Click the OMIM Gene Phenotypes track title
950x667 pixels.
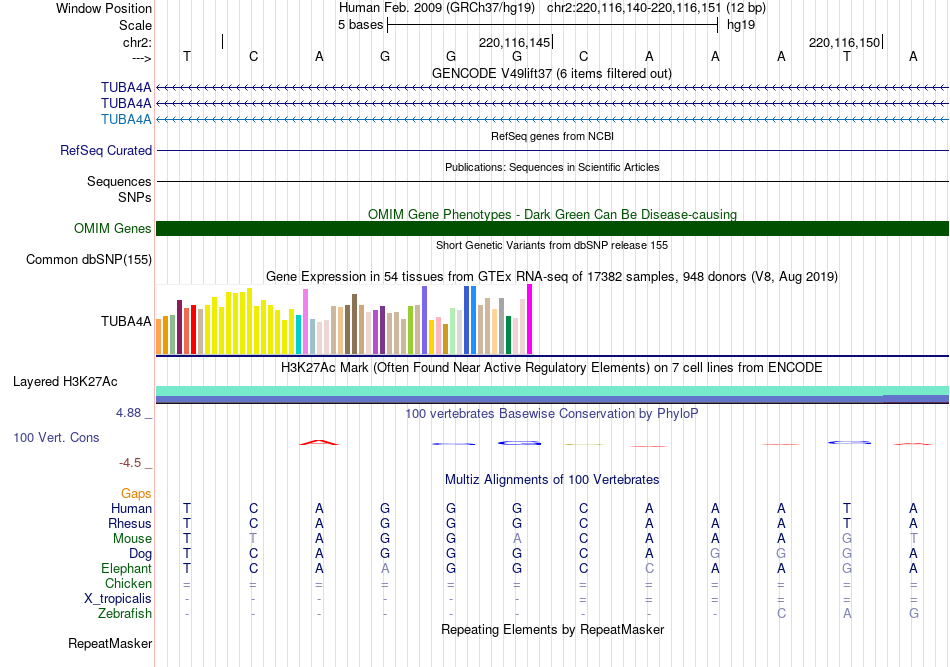coord(552,214)
